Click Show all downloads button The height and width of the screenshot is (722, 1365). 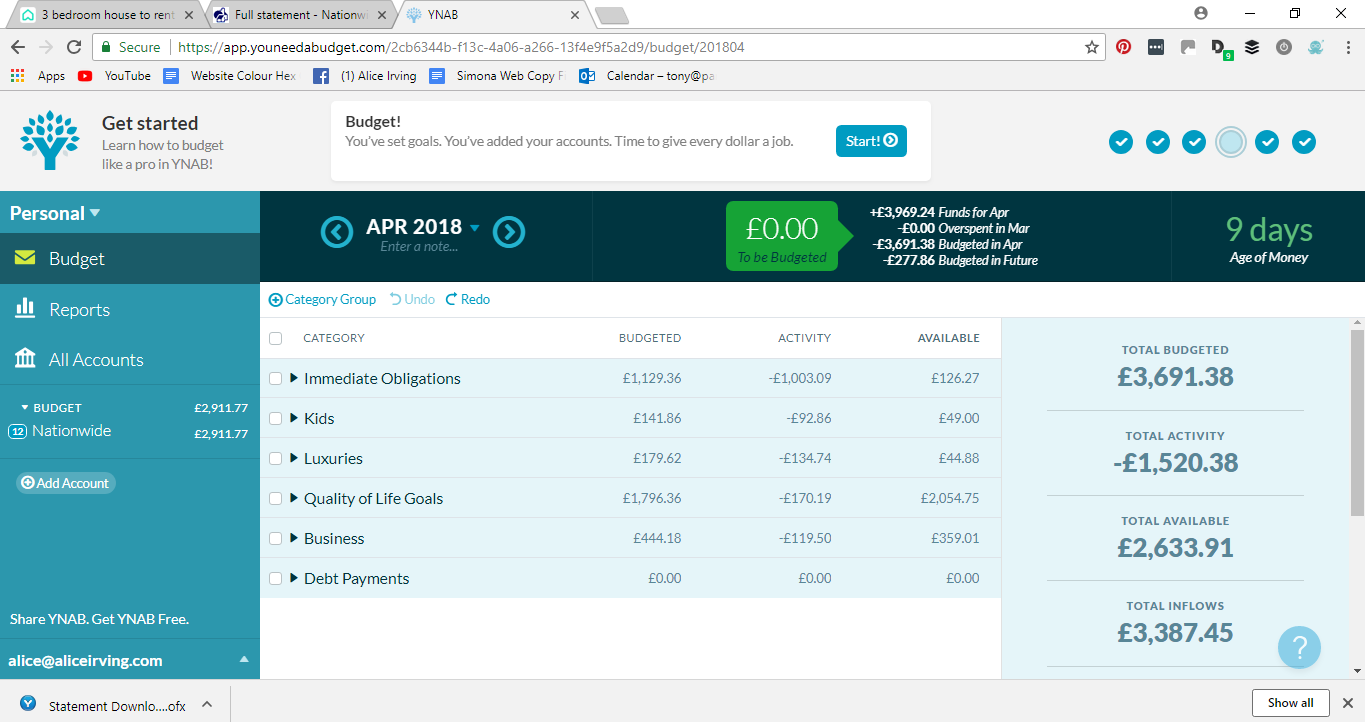tap(1290, 702)
